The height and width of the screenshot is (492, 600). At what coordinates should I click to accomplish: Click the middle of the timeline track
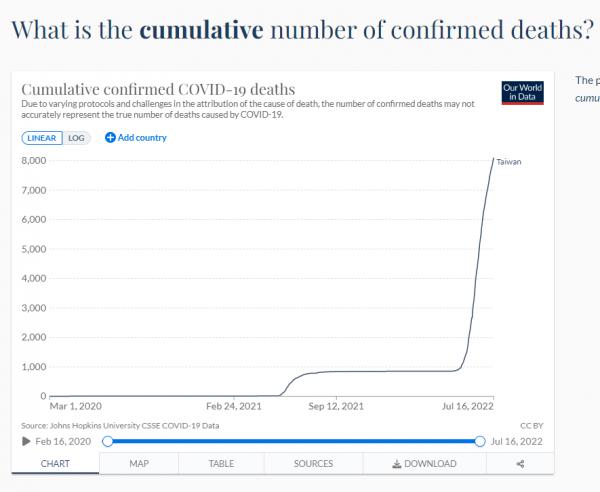click(293, 441)
